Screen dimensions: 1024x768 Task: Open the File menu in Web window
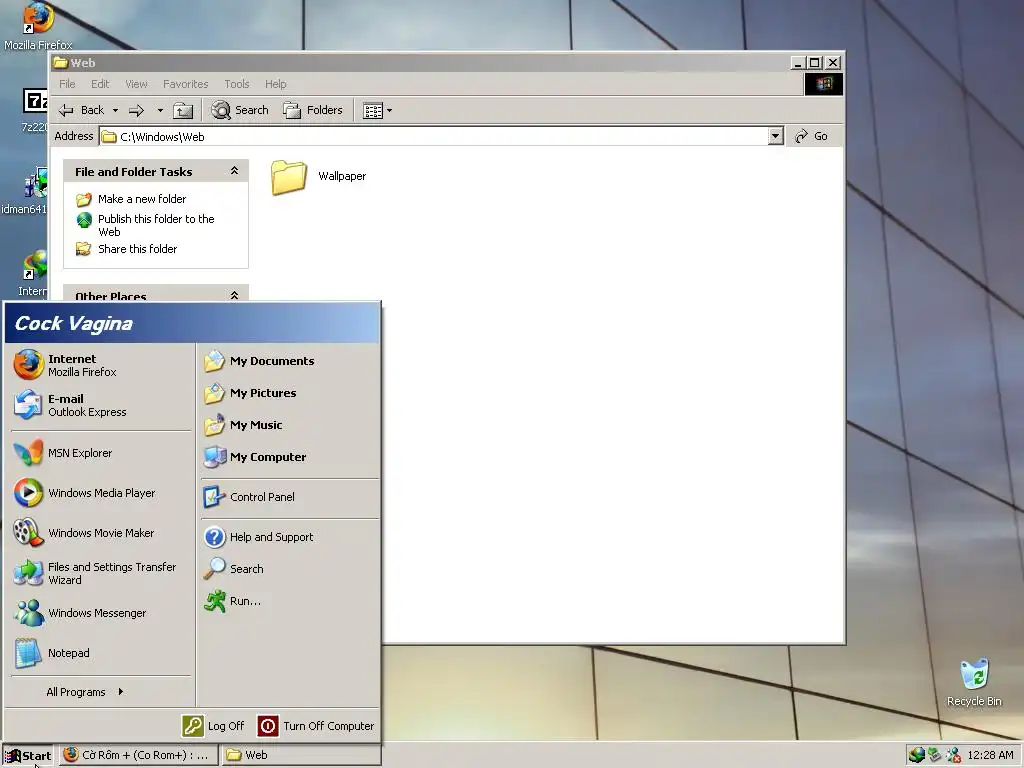click(67, 84)
